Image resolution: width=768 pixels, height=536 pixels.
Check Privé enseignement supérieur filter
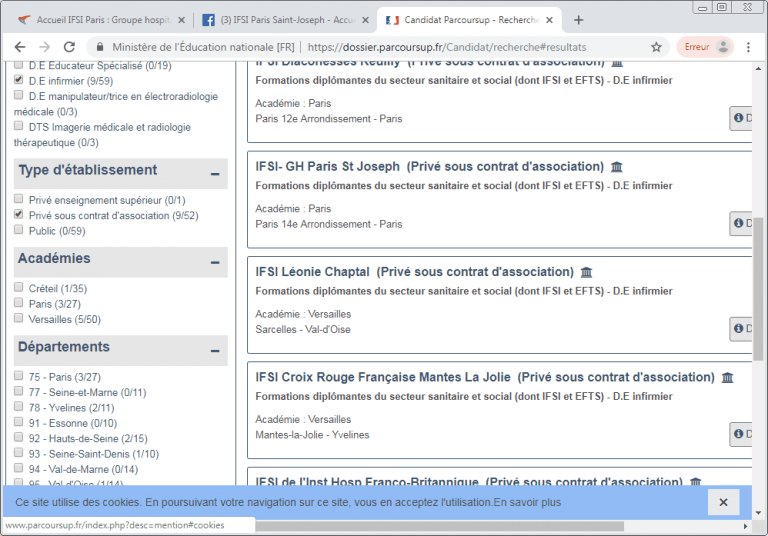coord(19,198)
